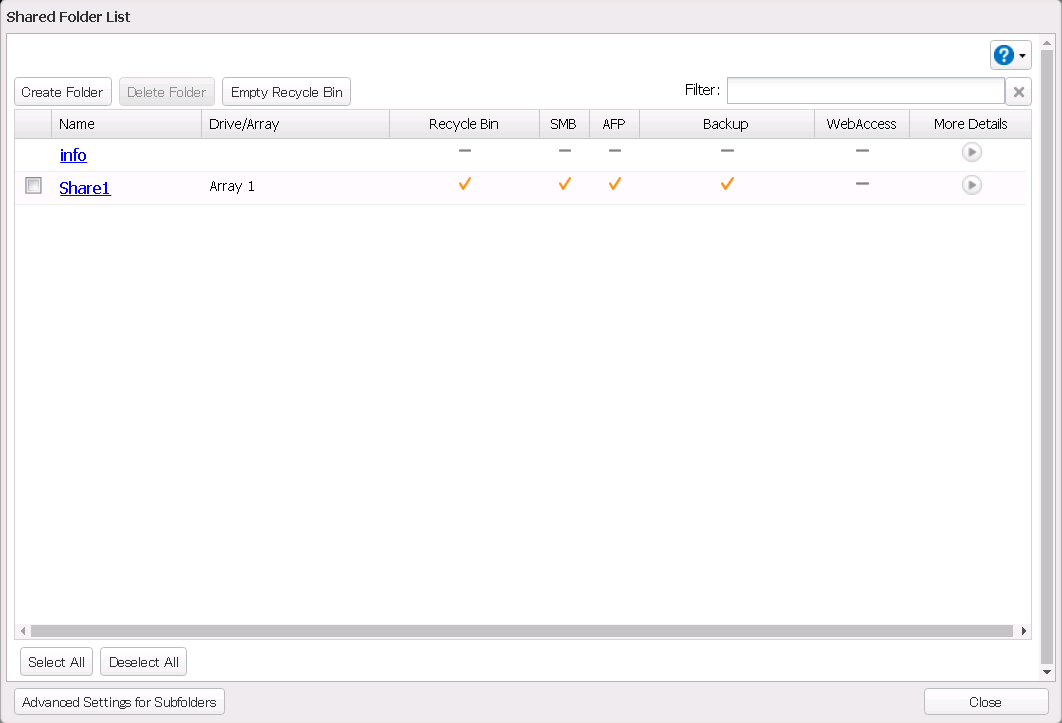Click the Select All button
Screen dimensions: 1062x723
pos(56,662)
